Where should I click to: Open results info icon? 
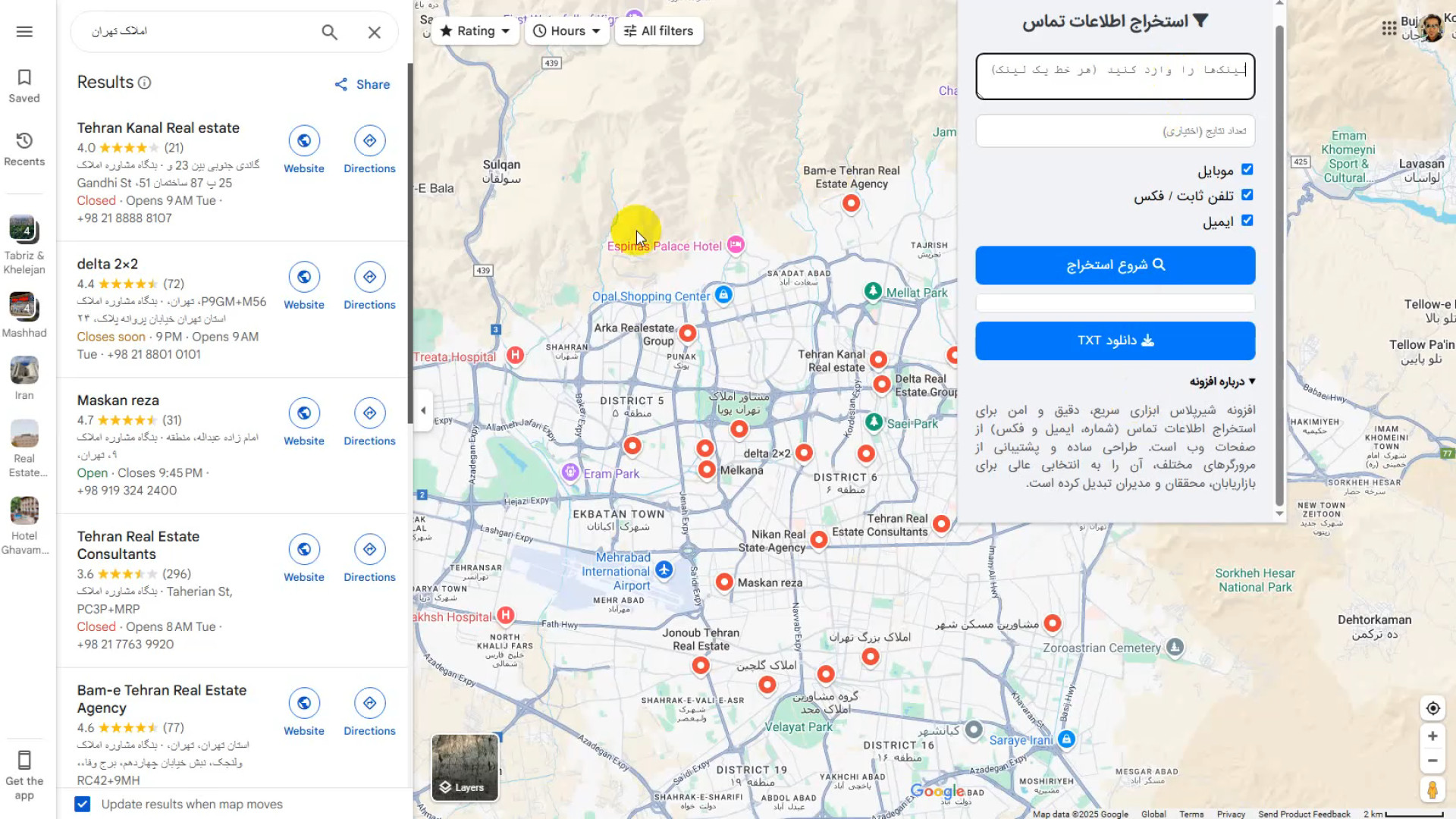pos(145,83)
